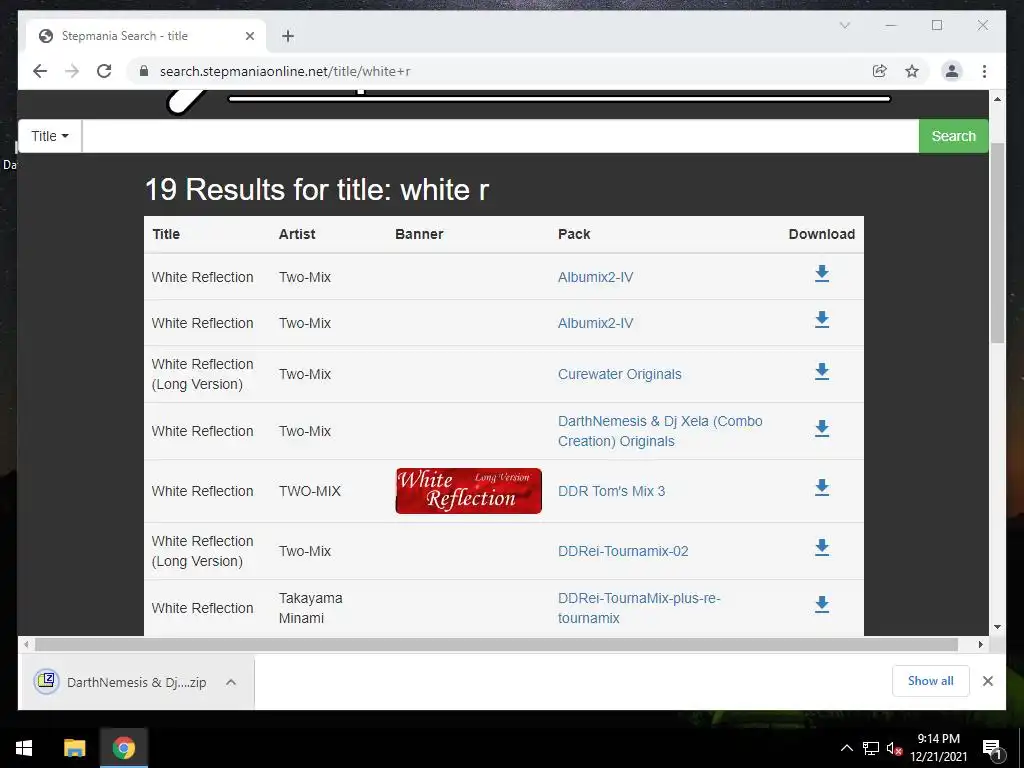
Task: Open the DDRei-Tournamix-02 pack link
Action: (x=622, y=551)
